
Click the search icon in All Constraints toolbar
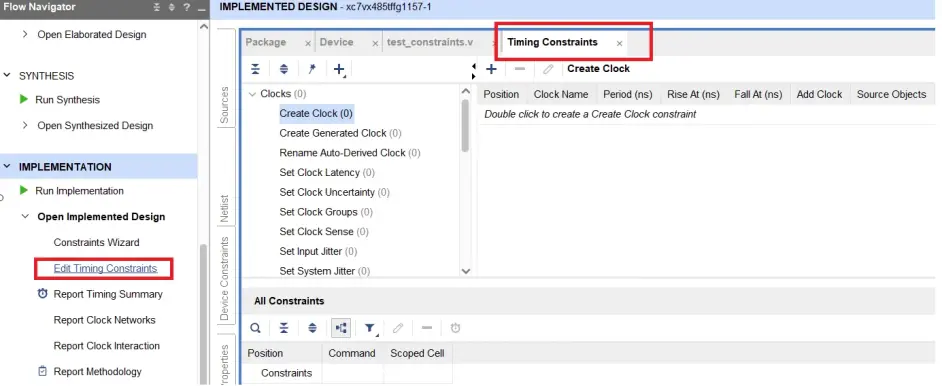tap(255, 328)
